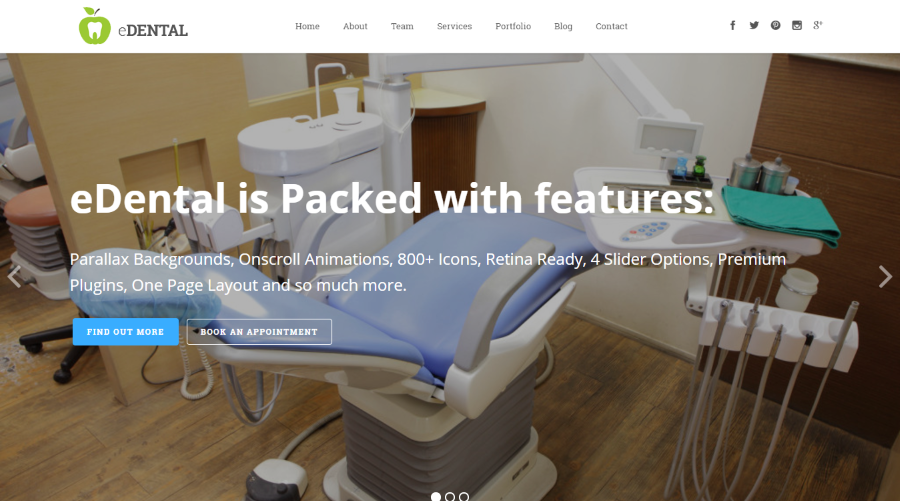Navigate to the Team section

coord(402,26)
